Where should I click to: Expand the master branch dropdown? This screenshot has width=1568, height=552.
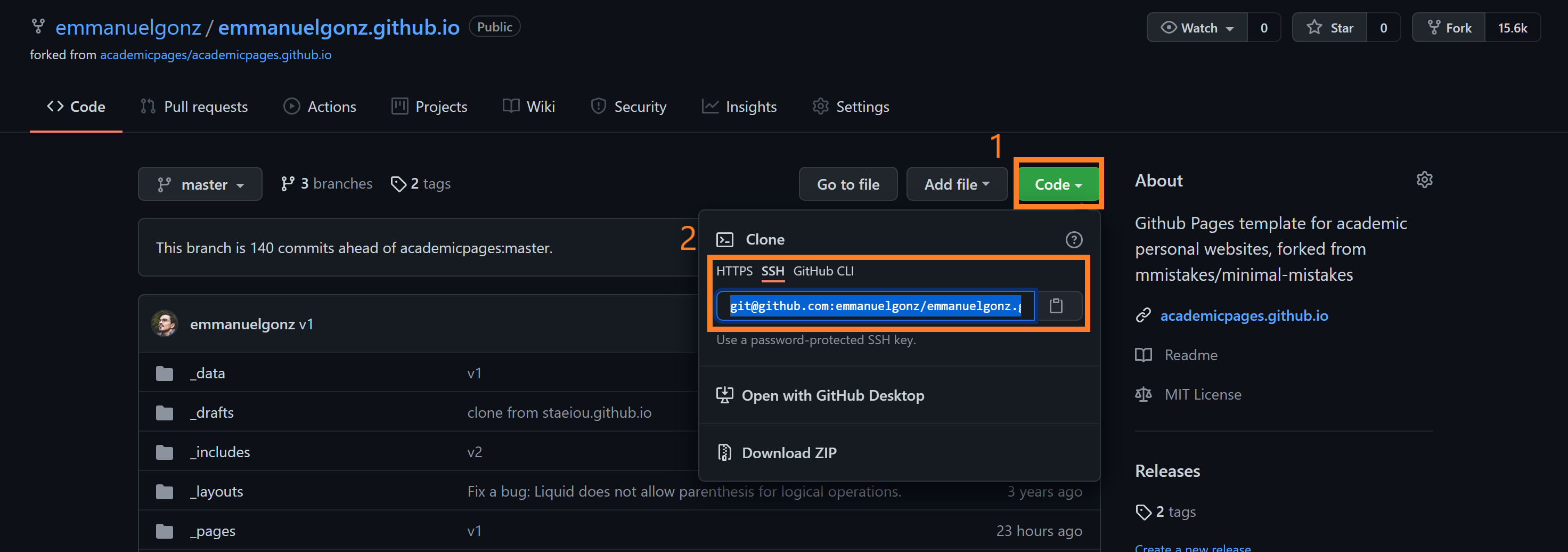click(x=200, y=184)
